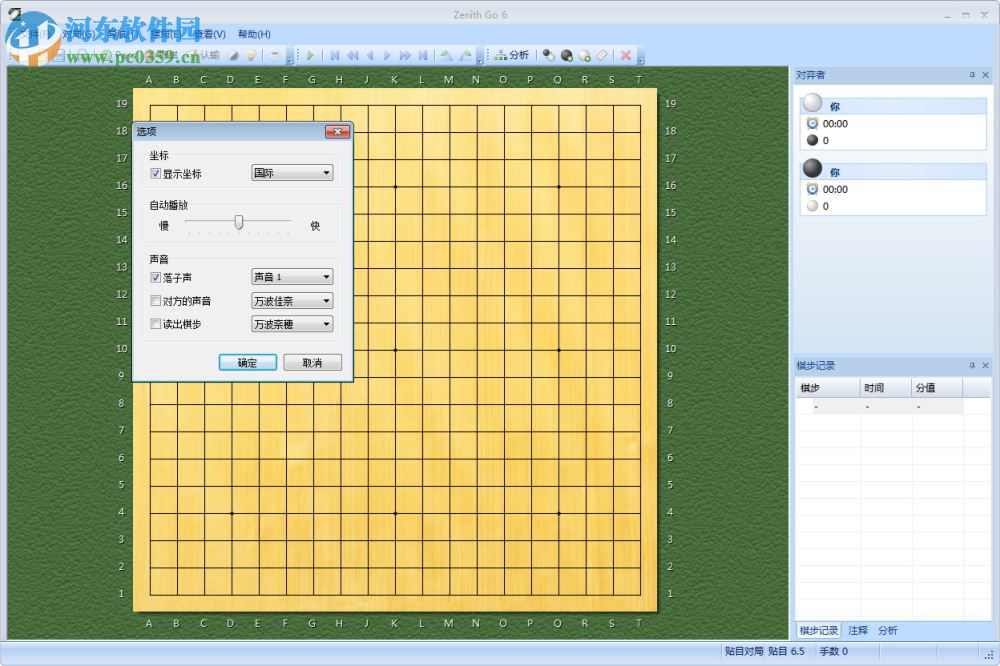Enable the 对方的声音 opponent sound checkbox
The image size is (1000, 666).
click(156, 300)
